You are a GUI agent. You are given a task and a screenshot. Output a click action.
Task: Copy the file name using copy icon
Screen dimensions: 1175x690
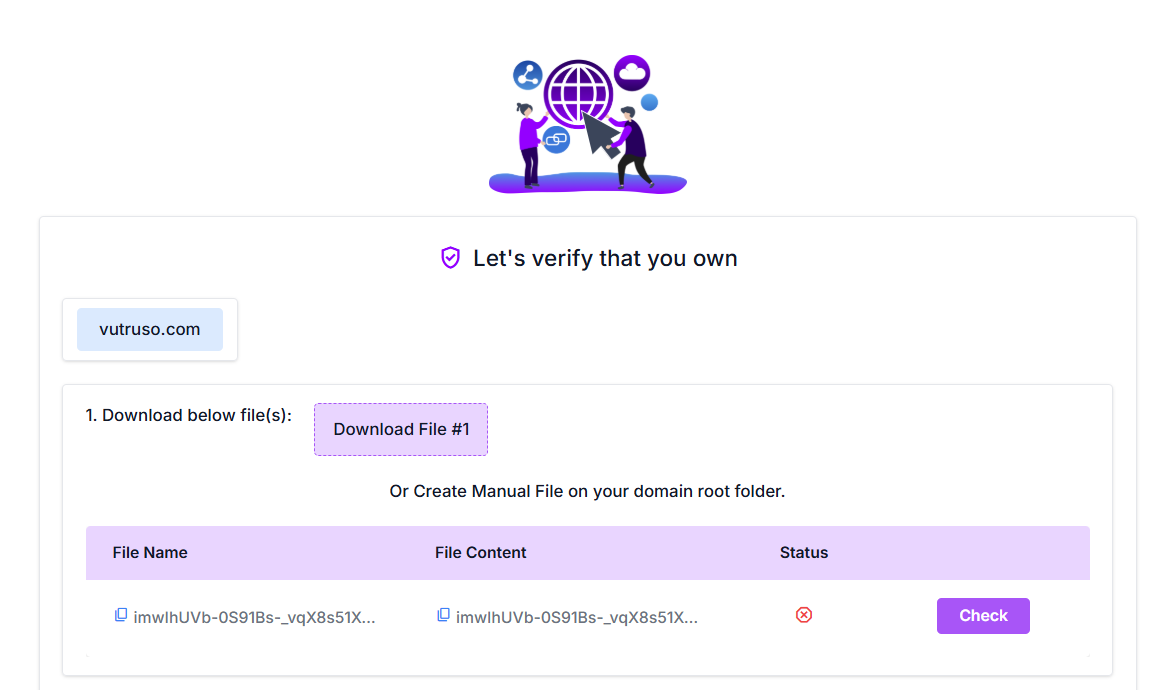pyautogui.click(x=120, y=615)
